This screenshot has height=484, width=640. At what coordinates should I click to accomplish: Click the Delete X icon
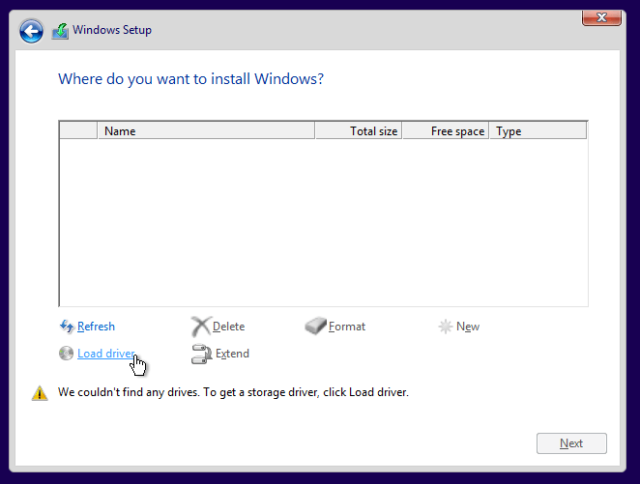click(201, 326)
